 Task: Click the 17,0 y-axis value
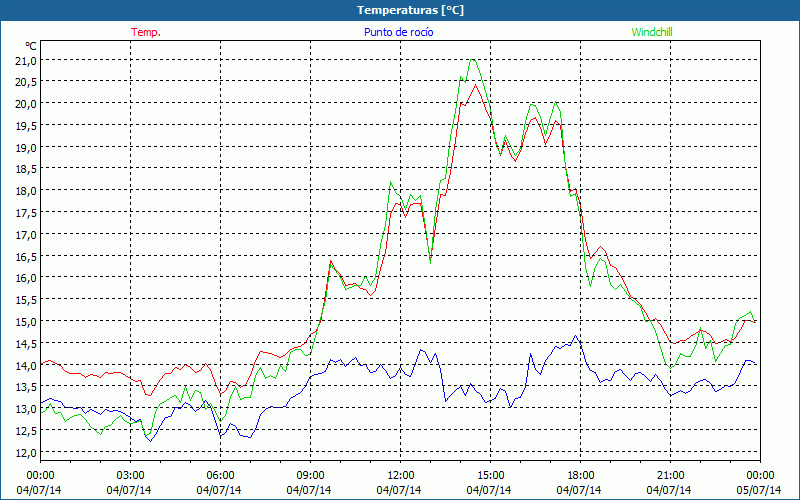pos(26,235)
